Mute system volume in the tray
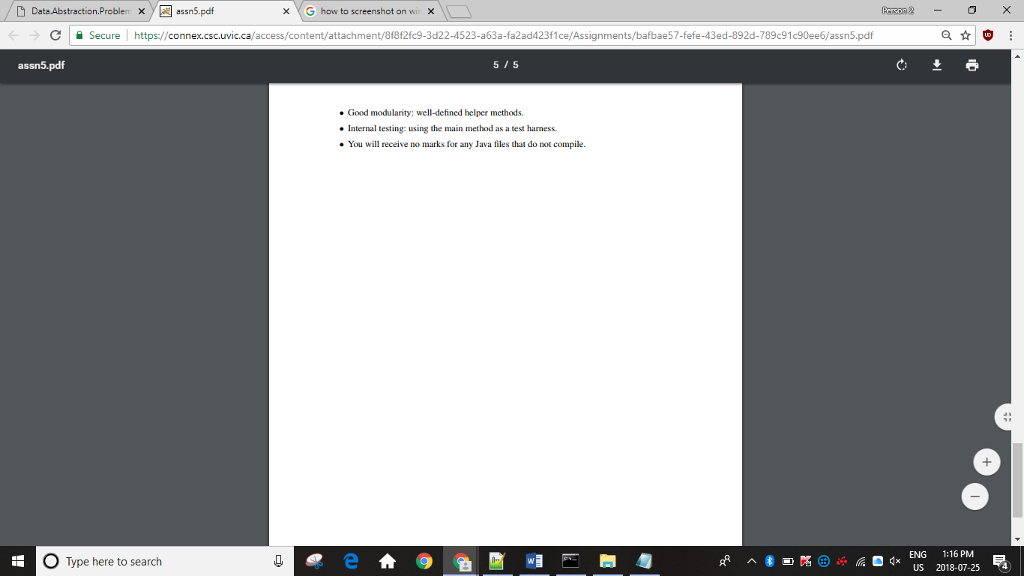This screenshot has width=1024, height=576. (895, 560)
